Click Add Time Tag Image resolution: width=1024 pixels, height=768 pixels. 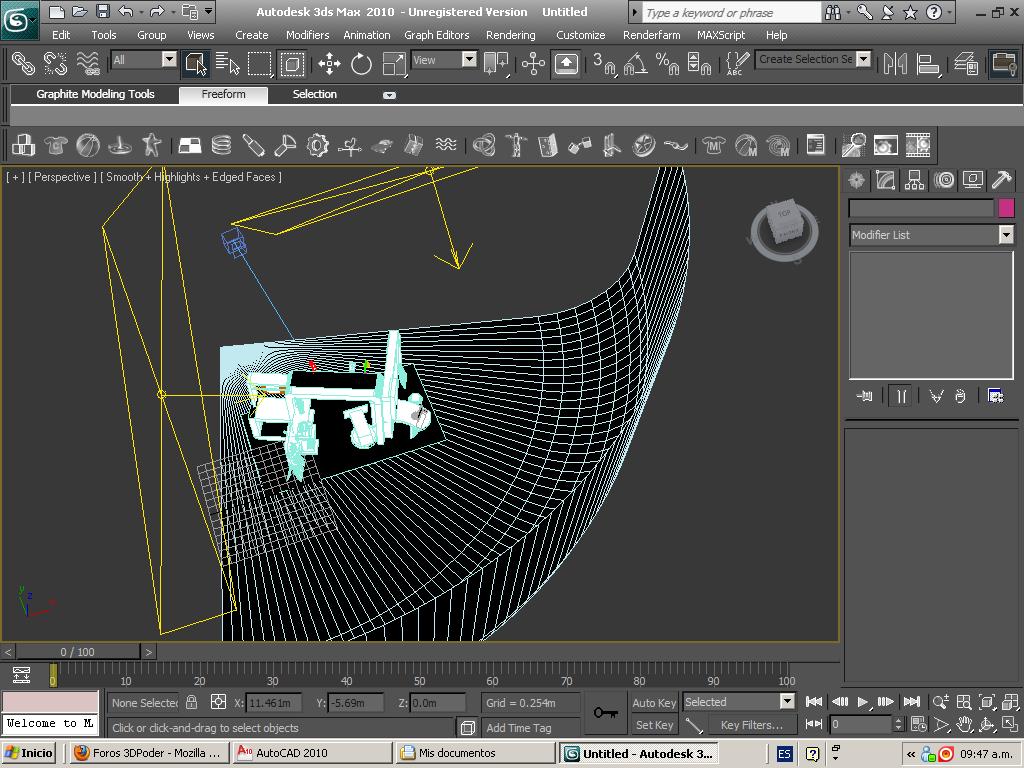tap(519, 728)
